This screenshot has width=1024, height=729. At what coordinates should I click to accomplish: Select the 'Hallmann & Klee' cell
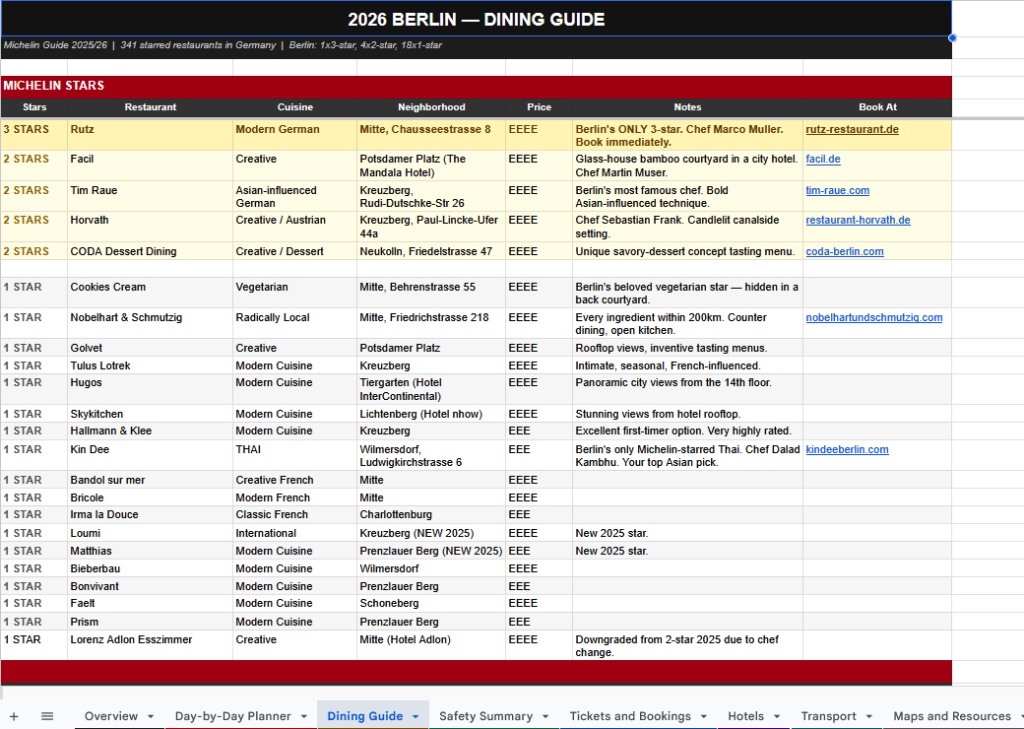point(150,431)
